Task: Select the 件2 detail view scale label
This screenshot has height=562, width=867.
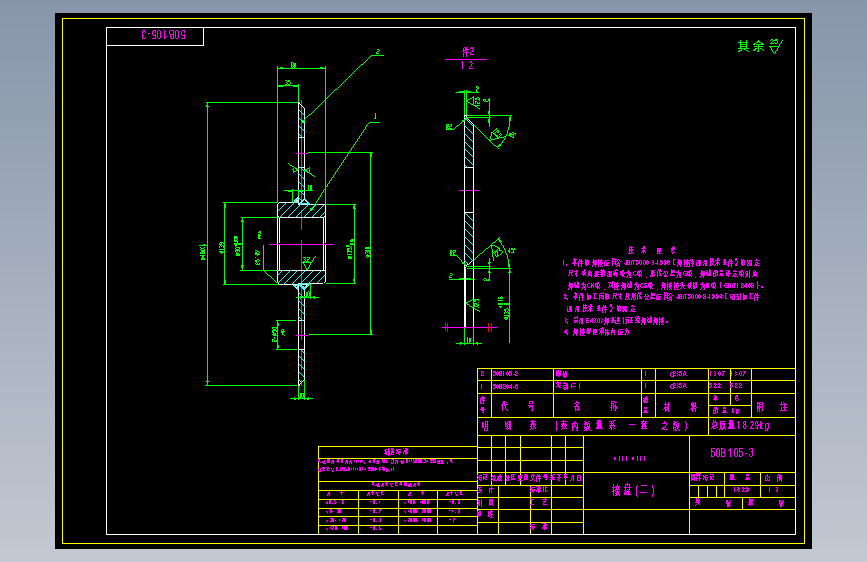Action: pyautogui.click(x=466, y=58)
